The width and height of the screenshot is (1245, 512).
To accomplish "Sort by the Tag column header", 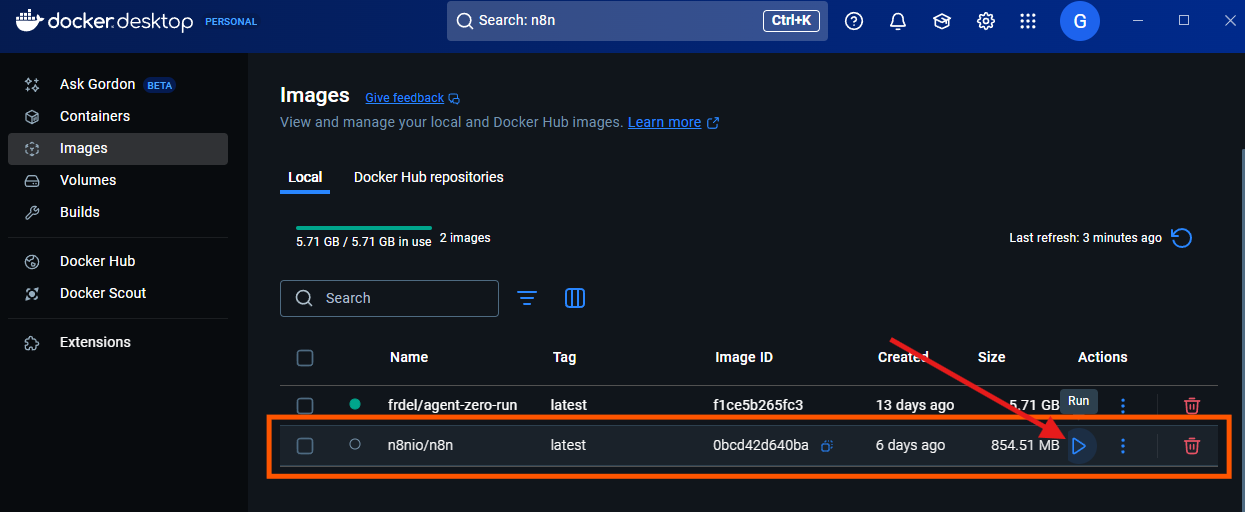I will pyautogui.click(x=564, y=357).
